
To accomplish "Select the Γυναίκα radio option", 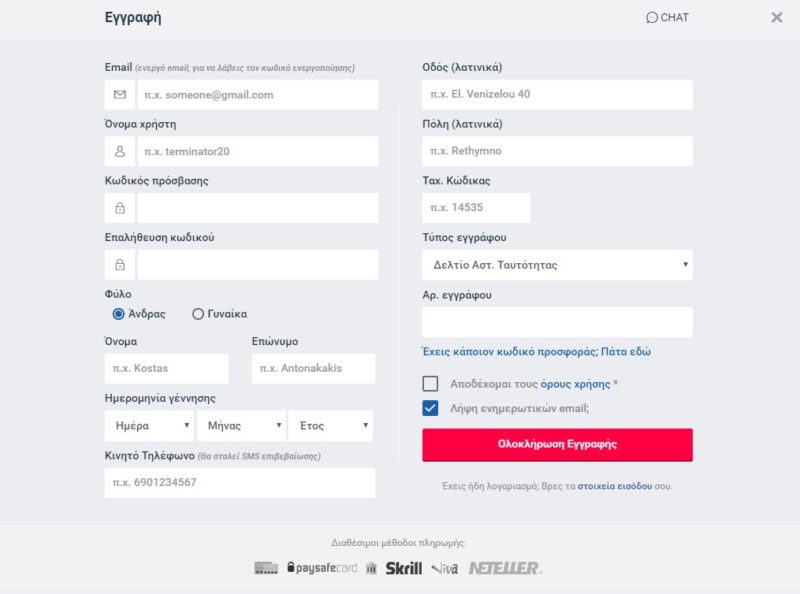I will point(198,314).
